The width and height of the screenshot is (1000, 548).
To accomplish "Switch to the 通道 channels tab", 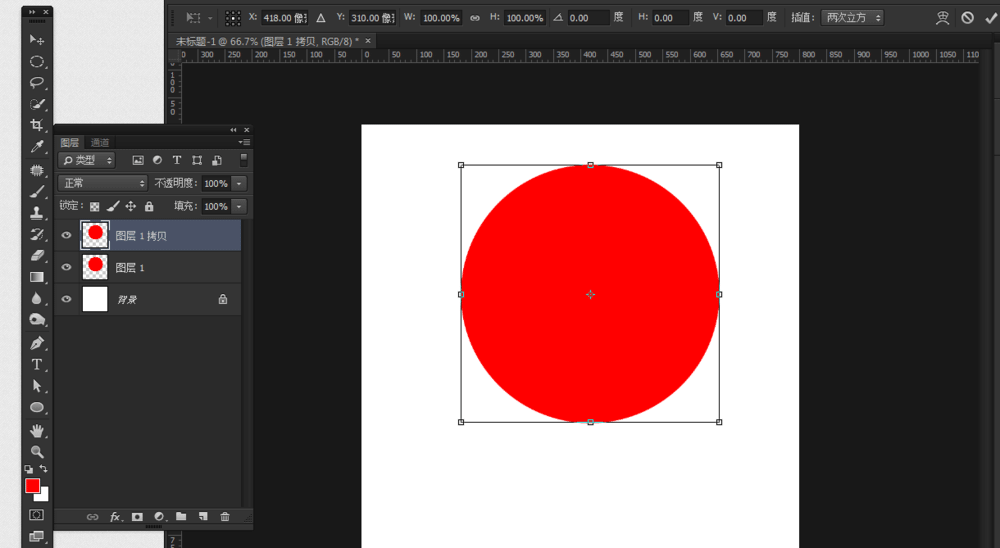I will [100, 143].
